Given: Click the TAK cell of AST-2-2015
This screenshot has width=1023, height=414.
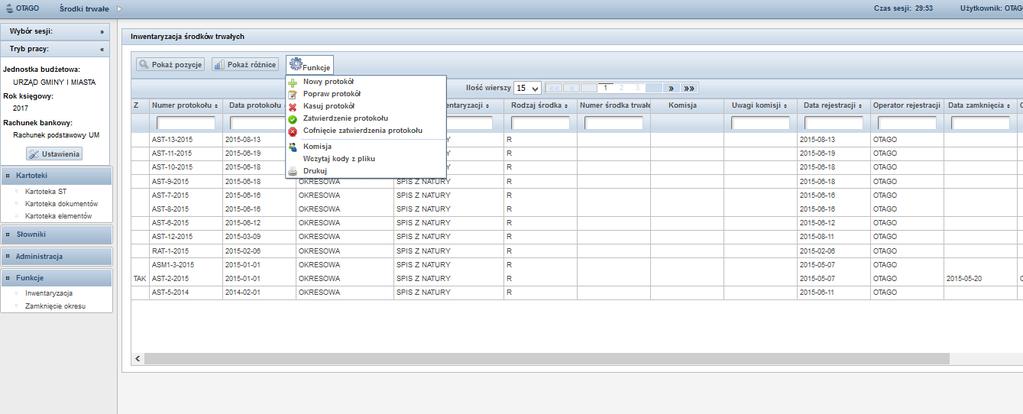Looking at the screenshot, I should tap(140, 278).
